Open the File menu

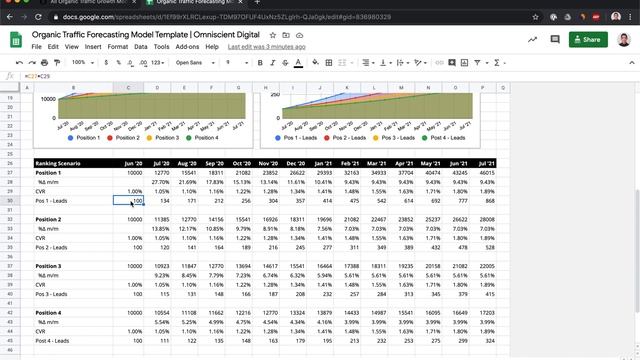[x=36, y=47]
